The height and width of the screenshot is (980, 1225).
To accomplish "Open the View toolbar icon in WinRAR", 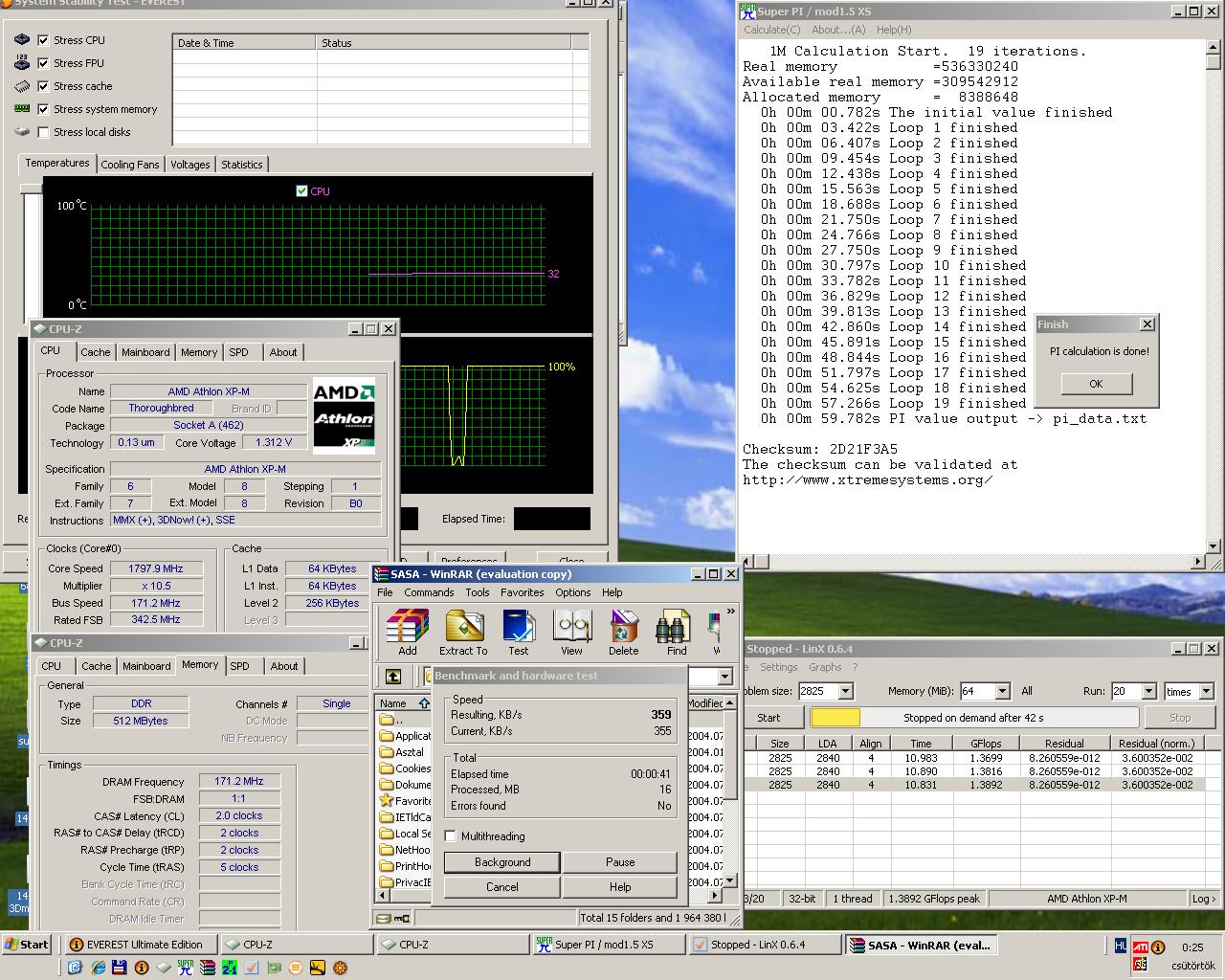I will coord(571,633).
